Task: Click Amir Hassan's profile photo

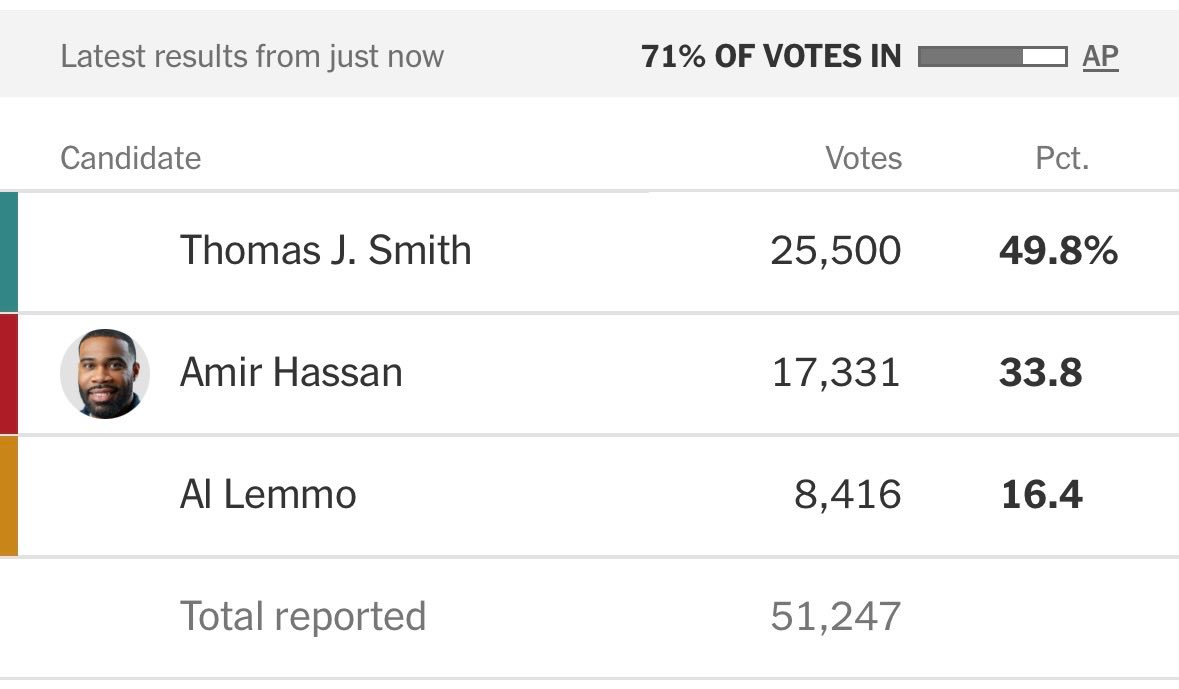Action: (105, 374)
